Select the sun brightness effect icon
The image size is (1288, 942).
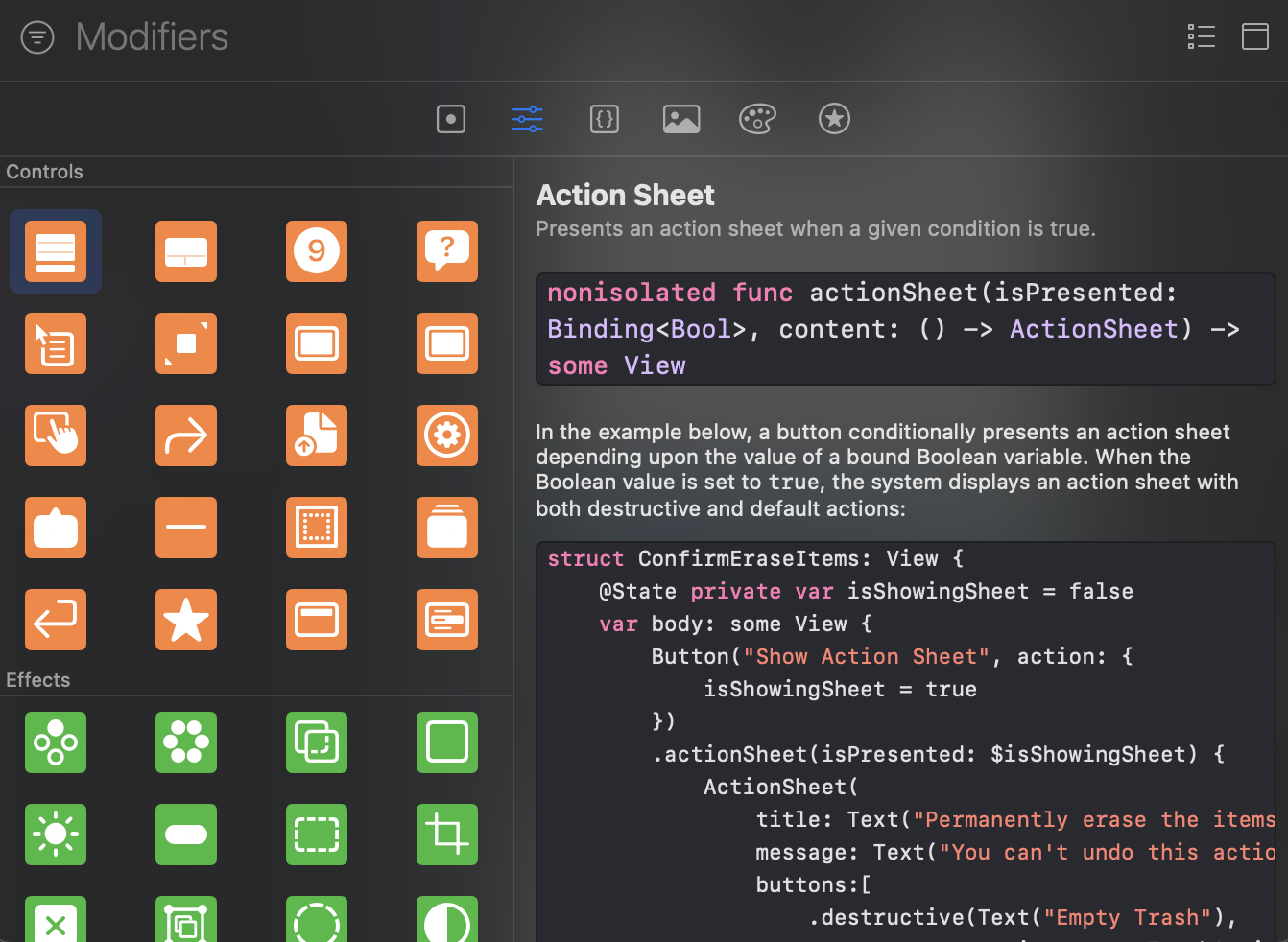[56, 835]
